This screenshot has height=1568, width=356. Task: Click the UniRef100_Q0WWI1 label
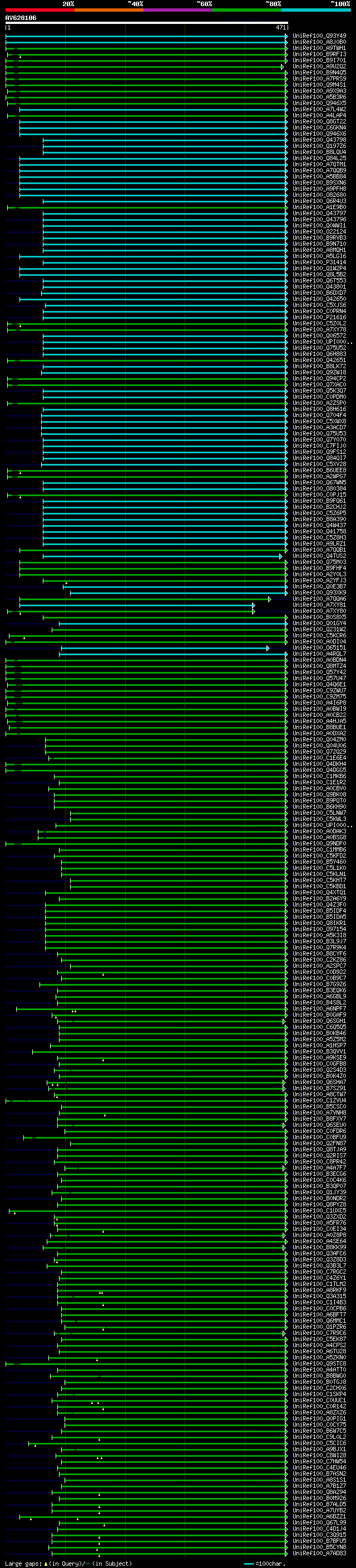(x=319, y=225)
